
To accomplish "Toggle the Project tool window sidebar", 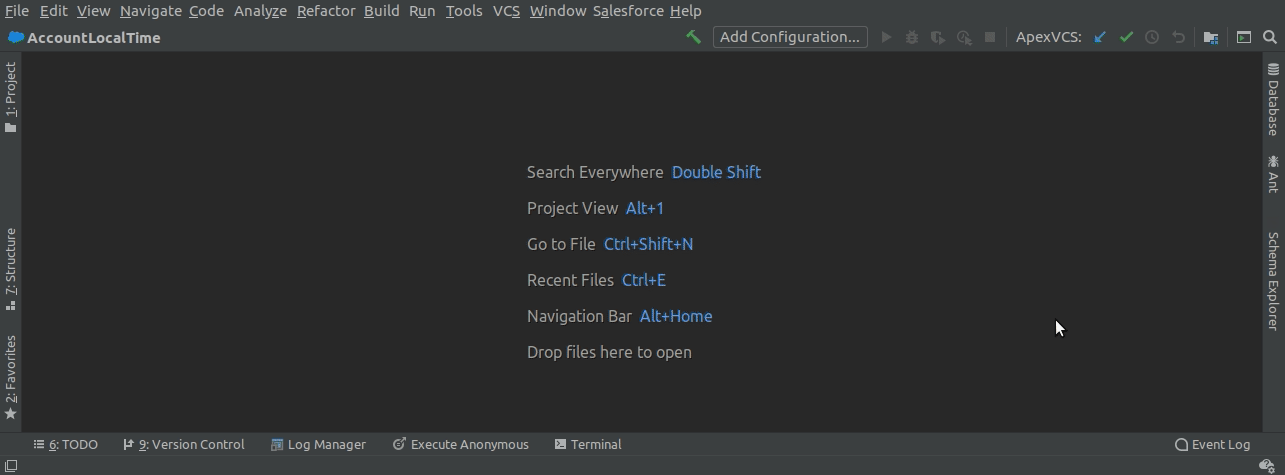I will point(11,97).
